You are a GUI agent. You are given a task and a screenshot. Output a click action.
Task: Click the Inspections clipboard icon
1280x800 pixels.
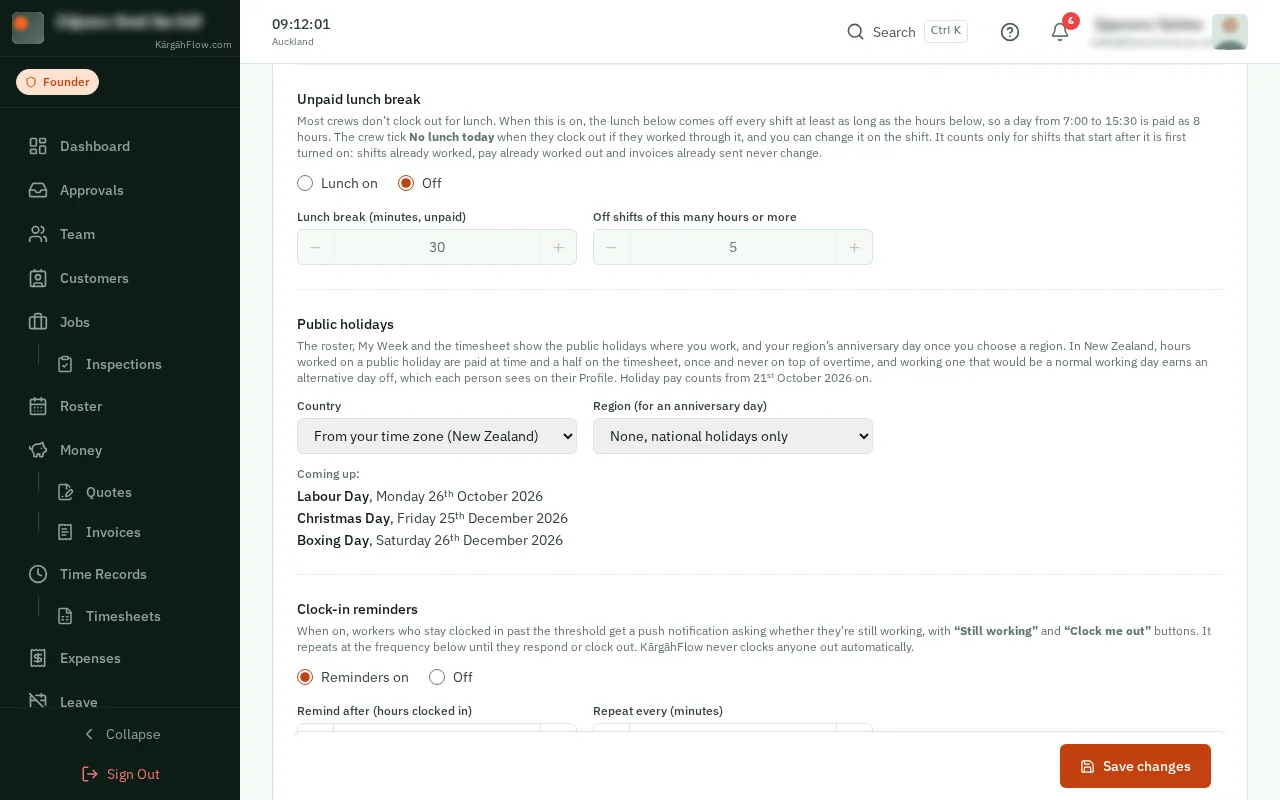click(65, 364)
